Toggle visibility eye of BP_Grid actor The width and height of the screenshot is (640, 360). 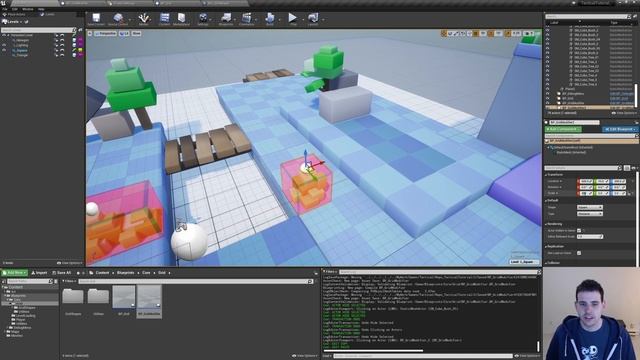click(x=548, y=98)
